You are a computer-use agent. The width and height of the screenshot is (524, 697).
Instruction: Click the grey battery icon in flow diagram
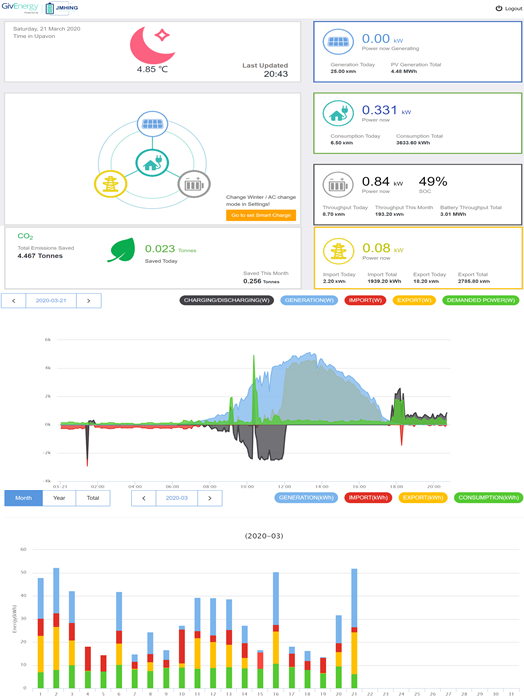(x=194, y=184)
